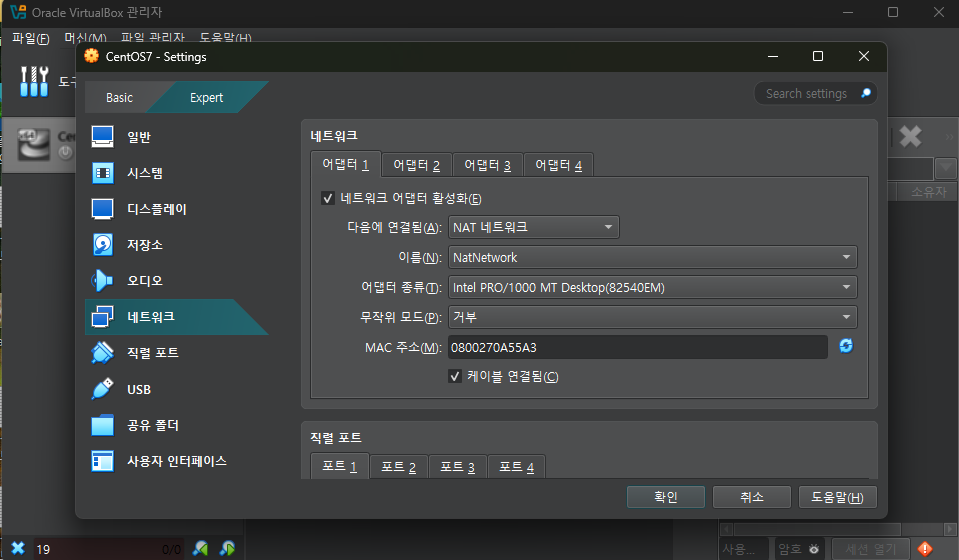Switch to 어댑터 2 tab

(417, 165)
